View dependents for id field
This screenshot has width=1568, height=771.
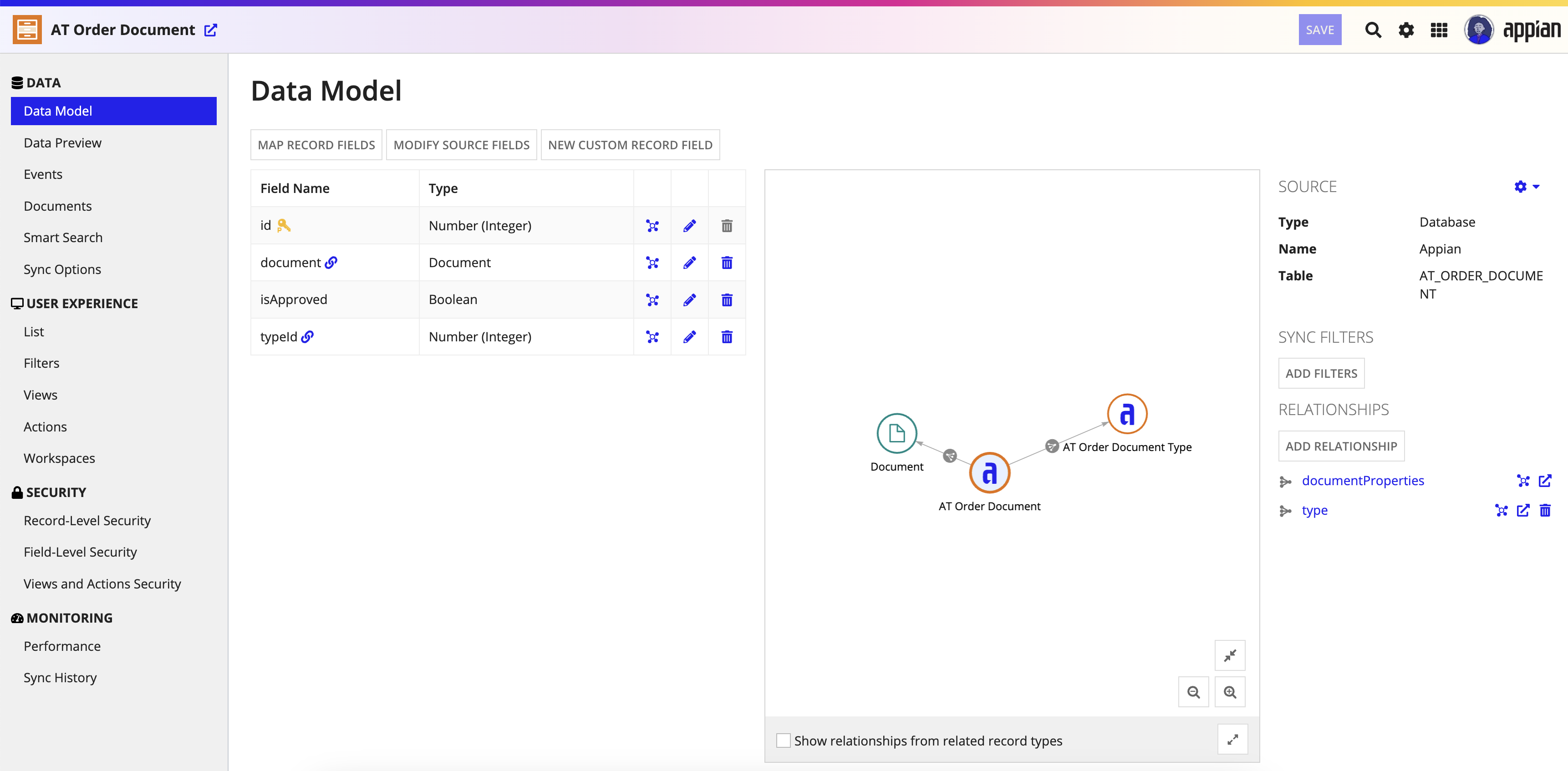click(652, 226)
